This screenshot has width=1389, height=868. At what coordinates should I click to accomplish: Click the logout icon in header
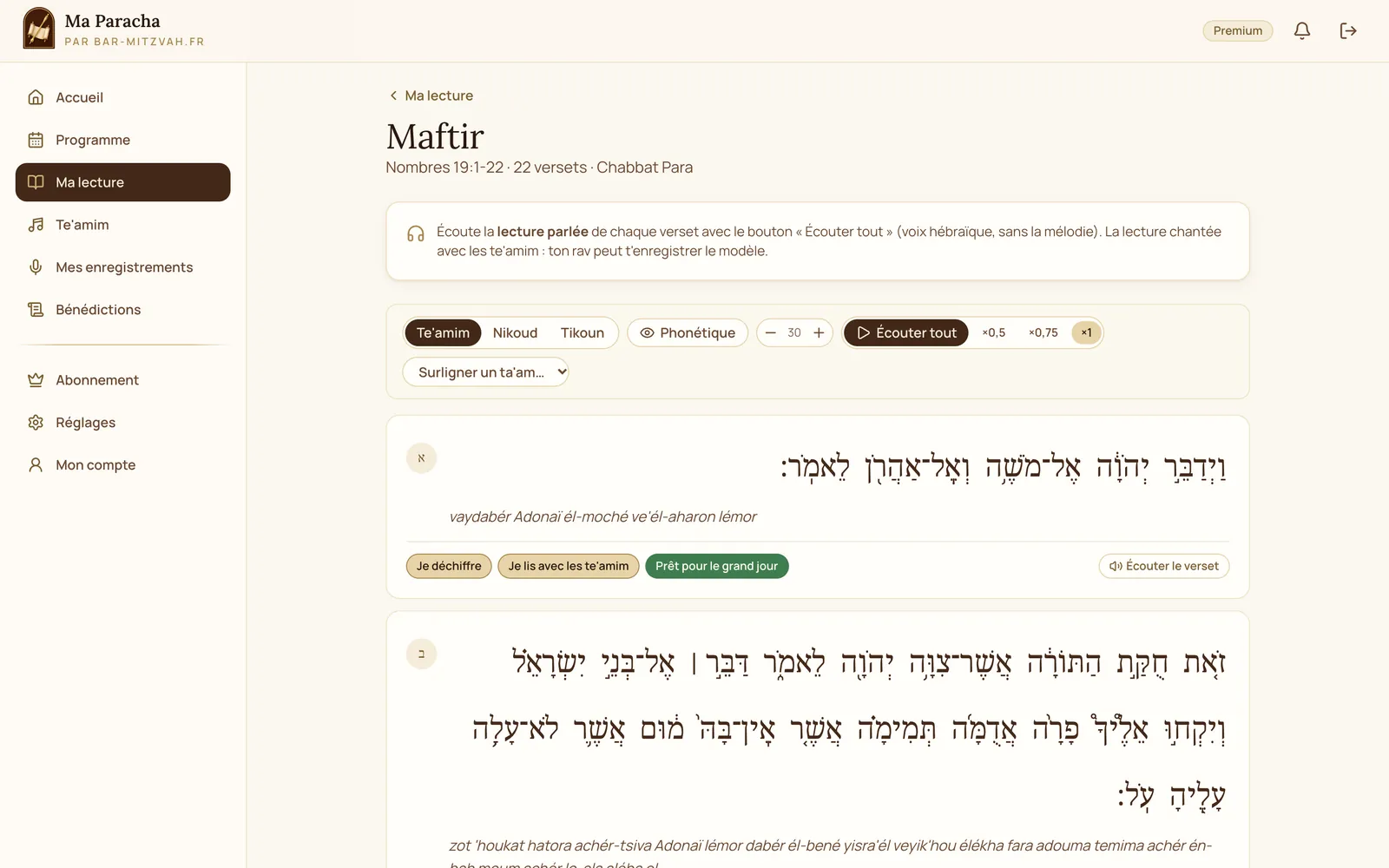(1347, 31)
